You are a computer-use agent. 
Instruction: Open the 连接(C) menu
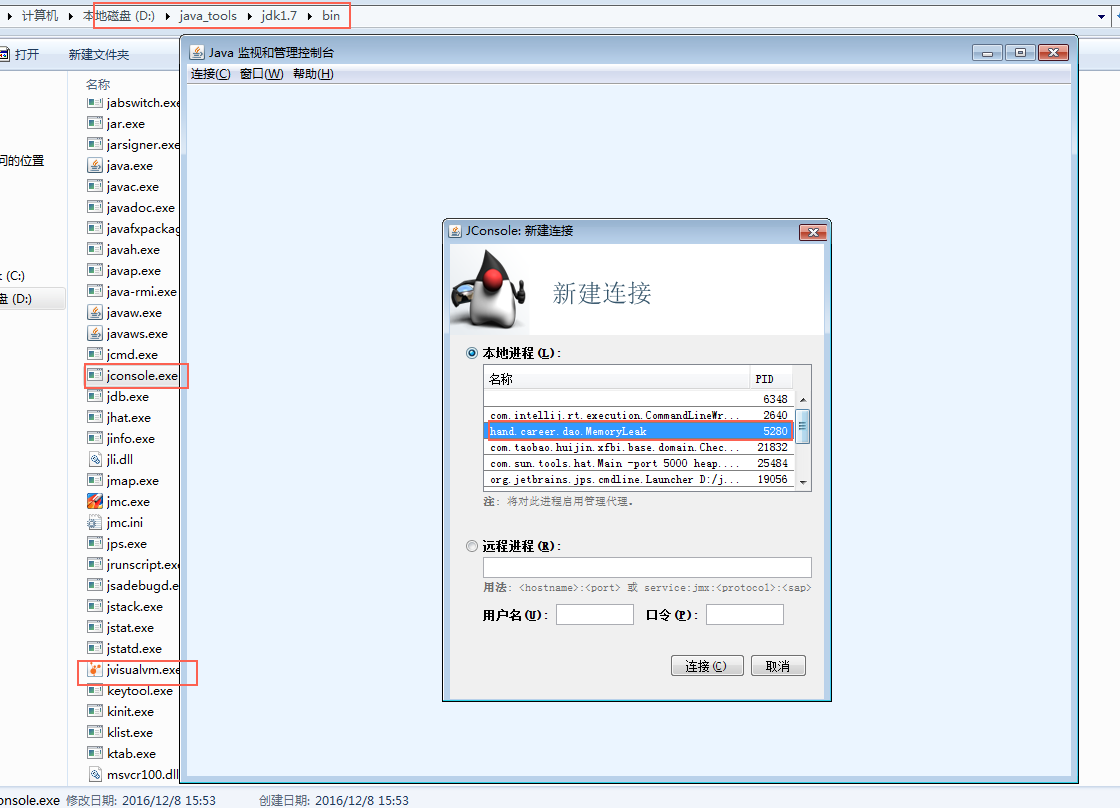click(x=210, y=74)
